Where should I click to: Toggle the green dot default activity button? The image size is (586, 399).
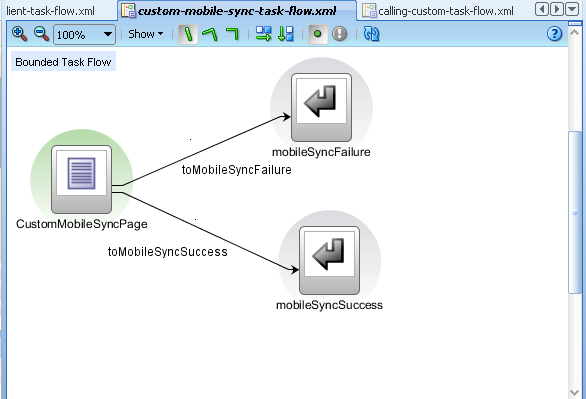pyautogui.click(x=318, y=34)
